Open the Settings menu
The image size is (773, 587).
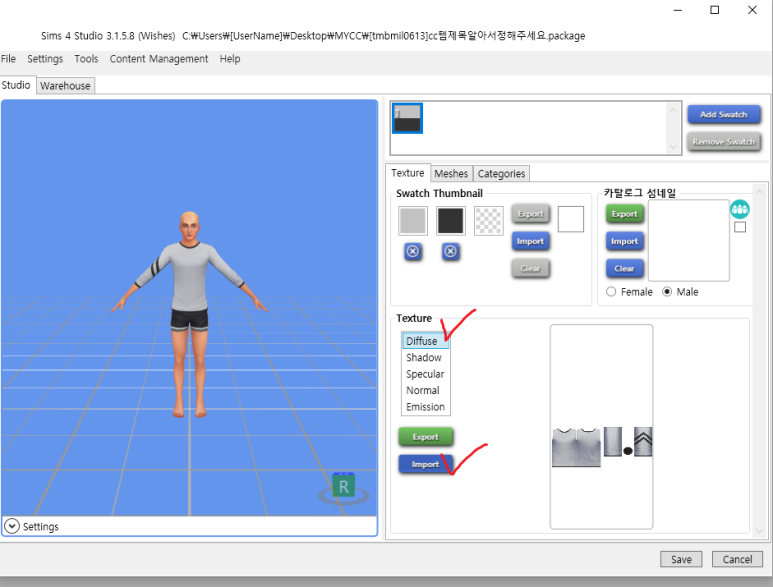coord(45,59)
